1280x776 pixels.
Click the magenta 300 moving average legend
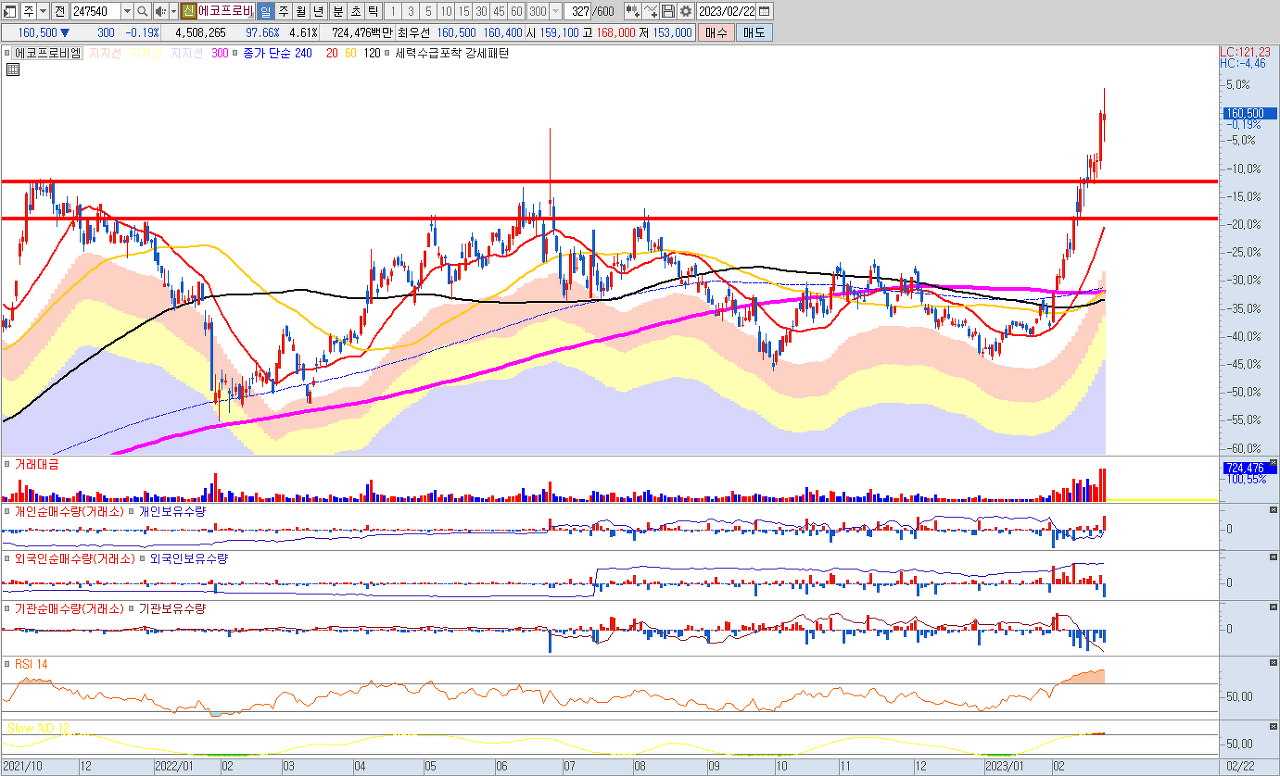pos(220,53)
